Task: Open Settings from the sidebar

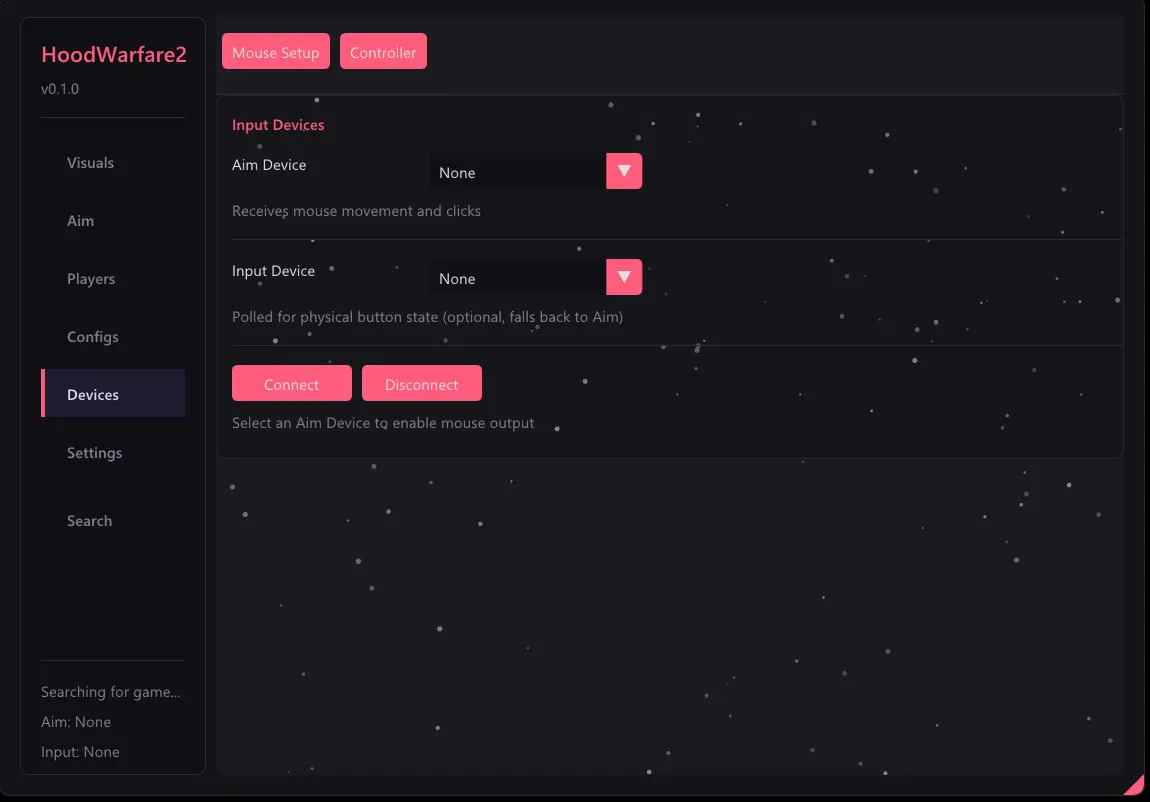Action: click(113, 452)
